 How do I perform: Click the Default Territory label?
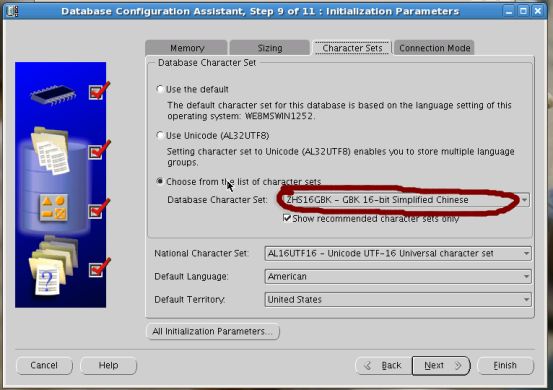point(190,300)
